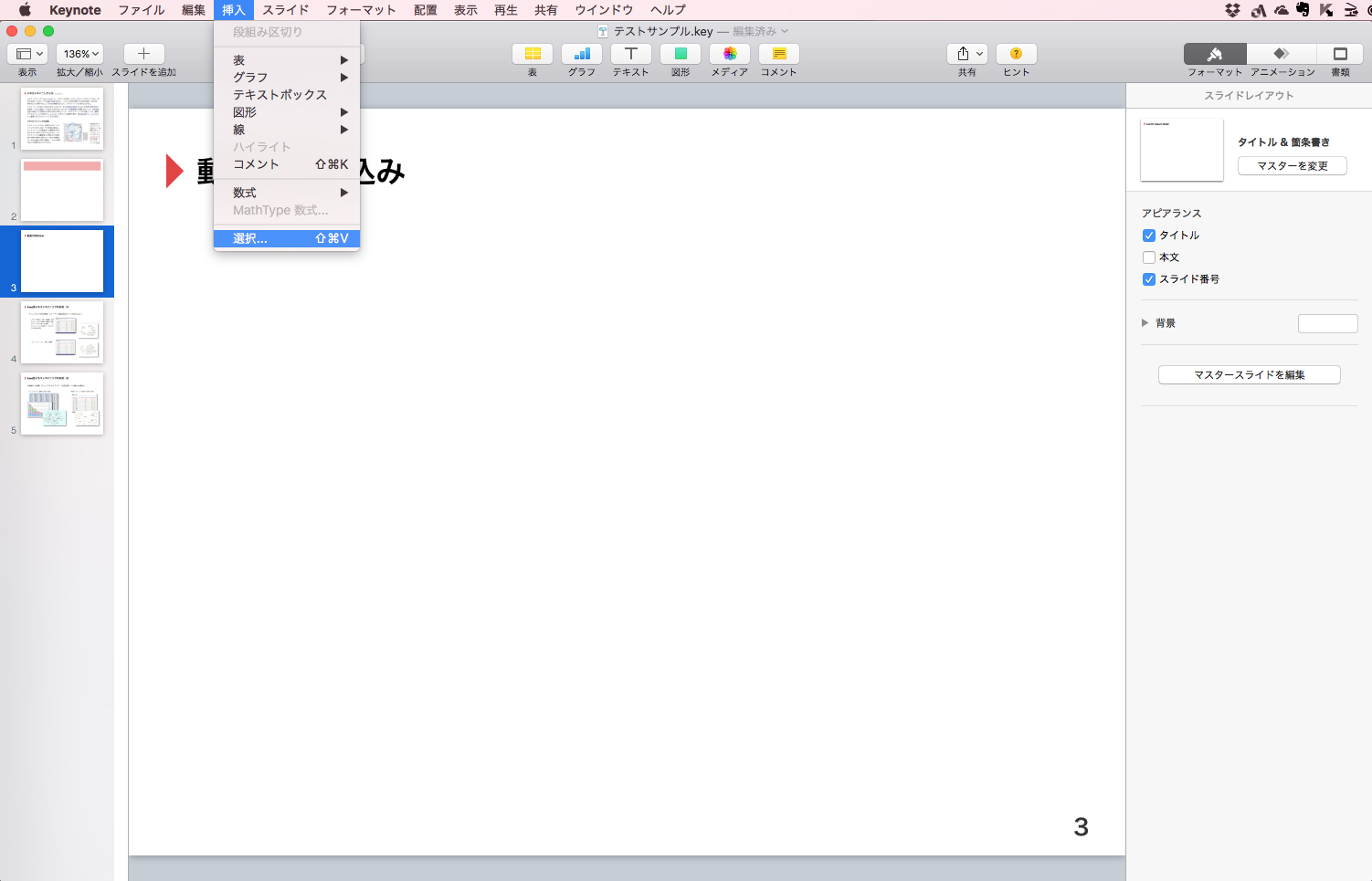
Task: Expand the 背景 disclosure triangle
Action: coord(1145,323)
